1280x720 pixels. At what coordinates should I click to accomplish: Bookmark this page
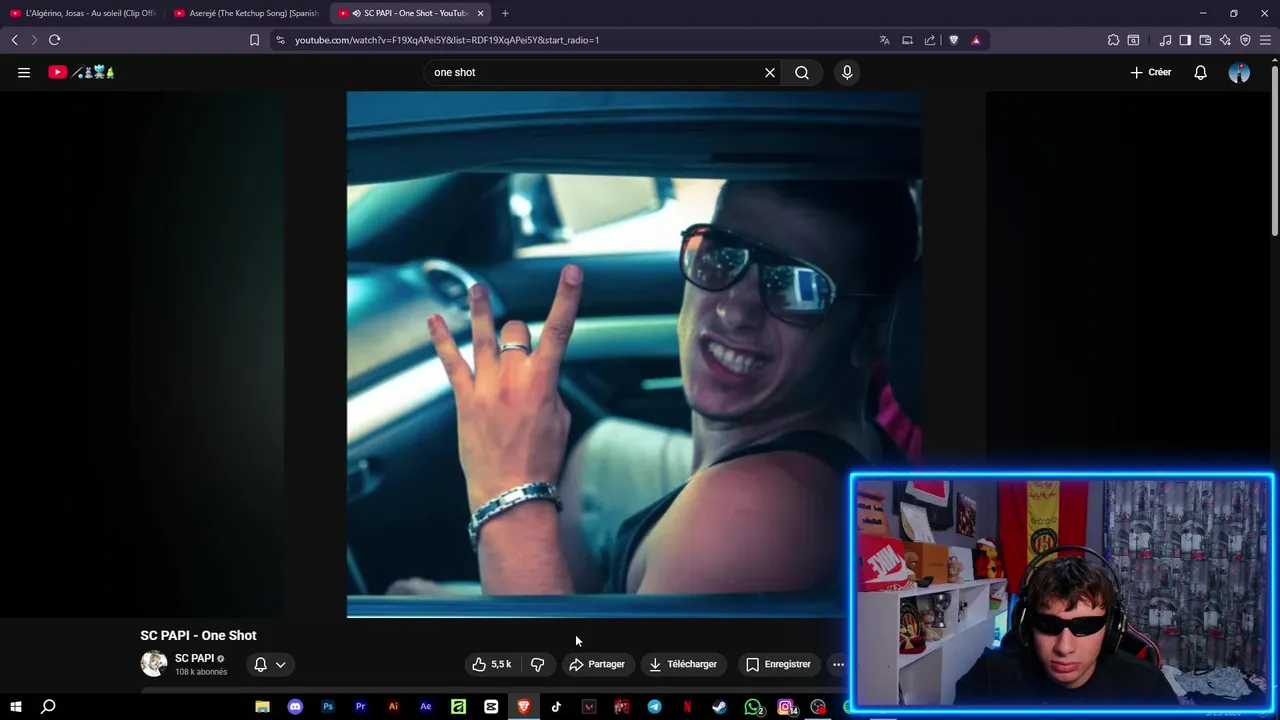[254, 40]
